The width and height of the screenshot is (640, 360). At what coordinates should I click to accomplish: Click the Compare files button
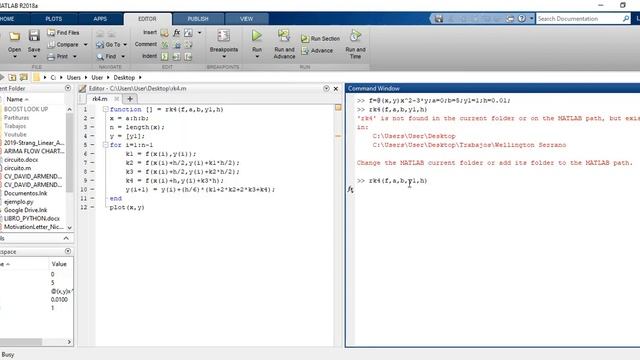pos(63,44)
